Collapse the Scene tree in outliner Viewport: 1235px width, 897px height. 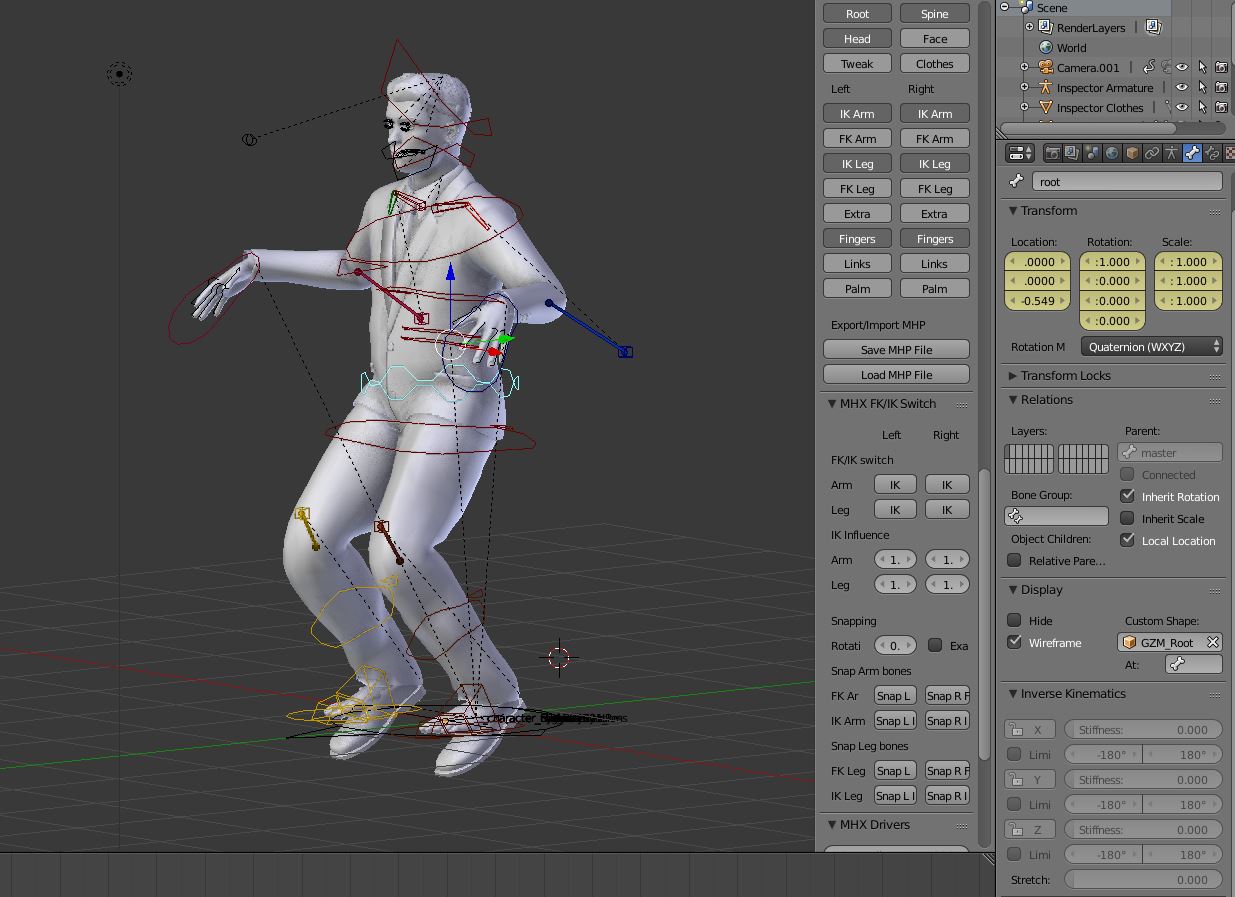point(1005,7)
